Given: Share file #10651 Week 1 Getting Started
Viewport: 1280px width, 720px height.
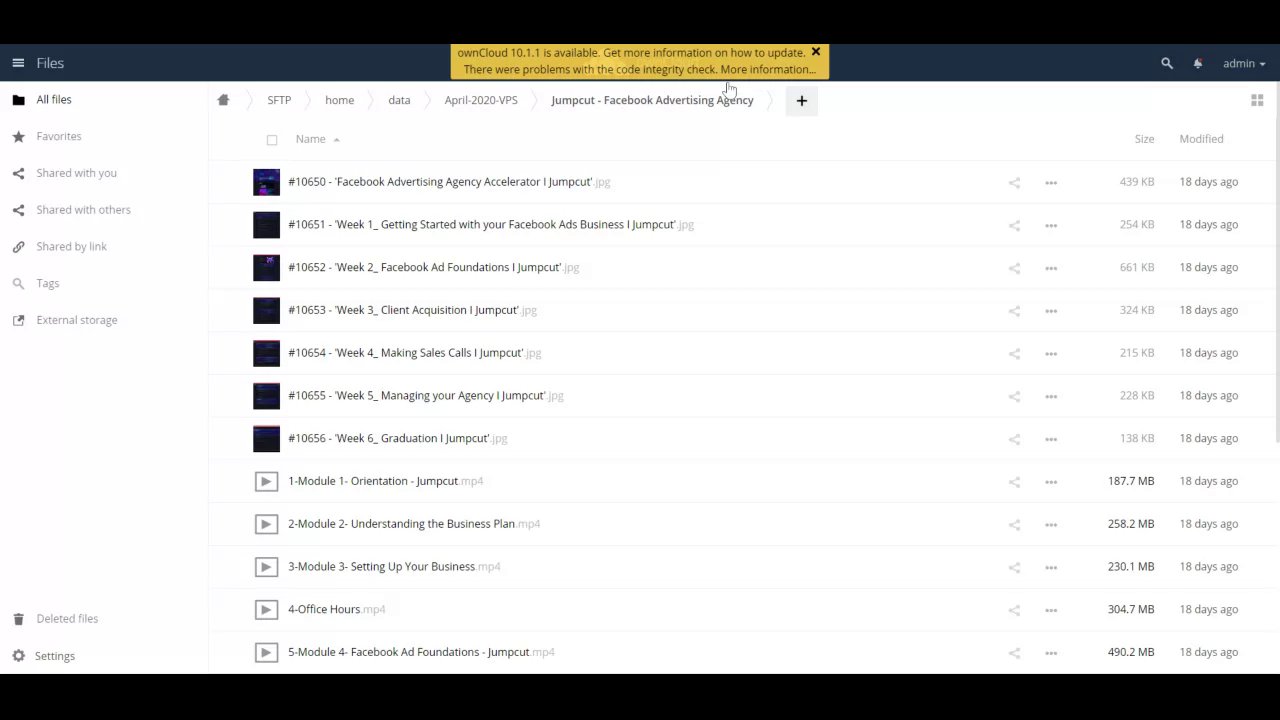Looking at the screenshot, I should click(1014, 225).
